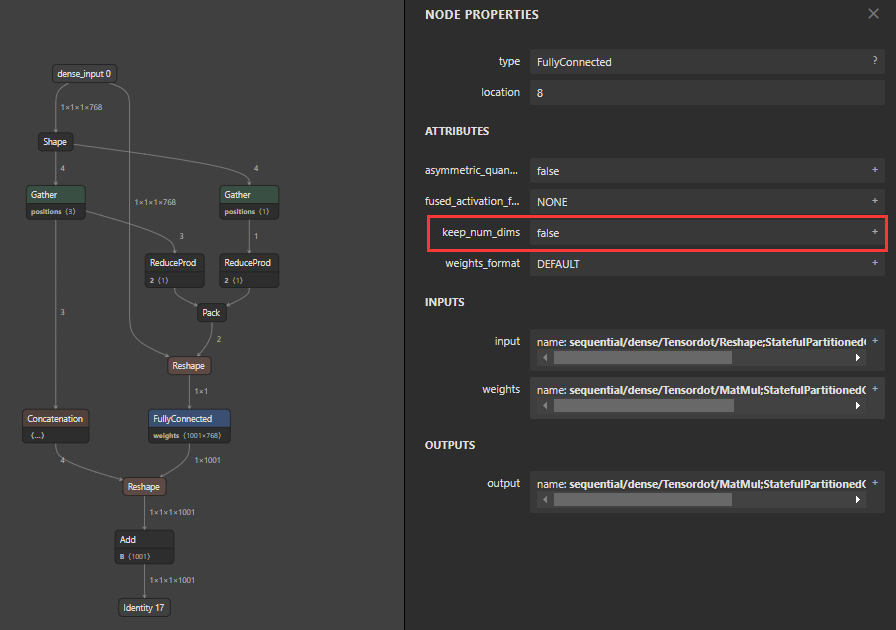Open the type help question mark
The image size is (896, 630).
(875, 60)
